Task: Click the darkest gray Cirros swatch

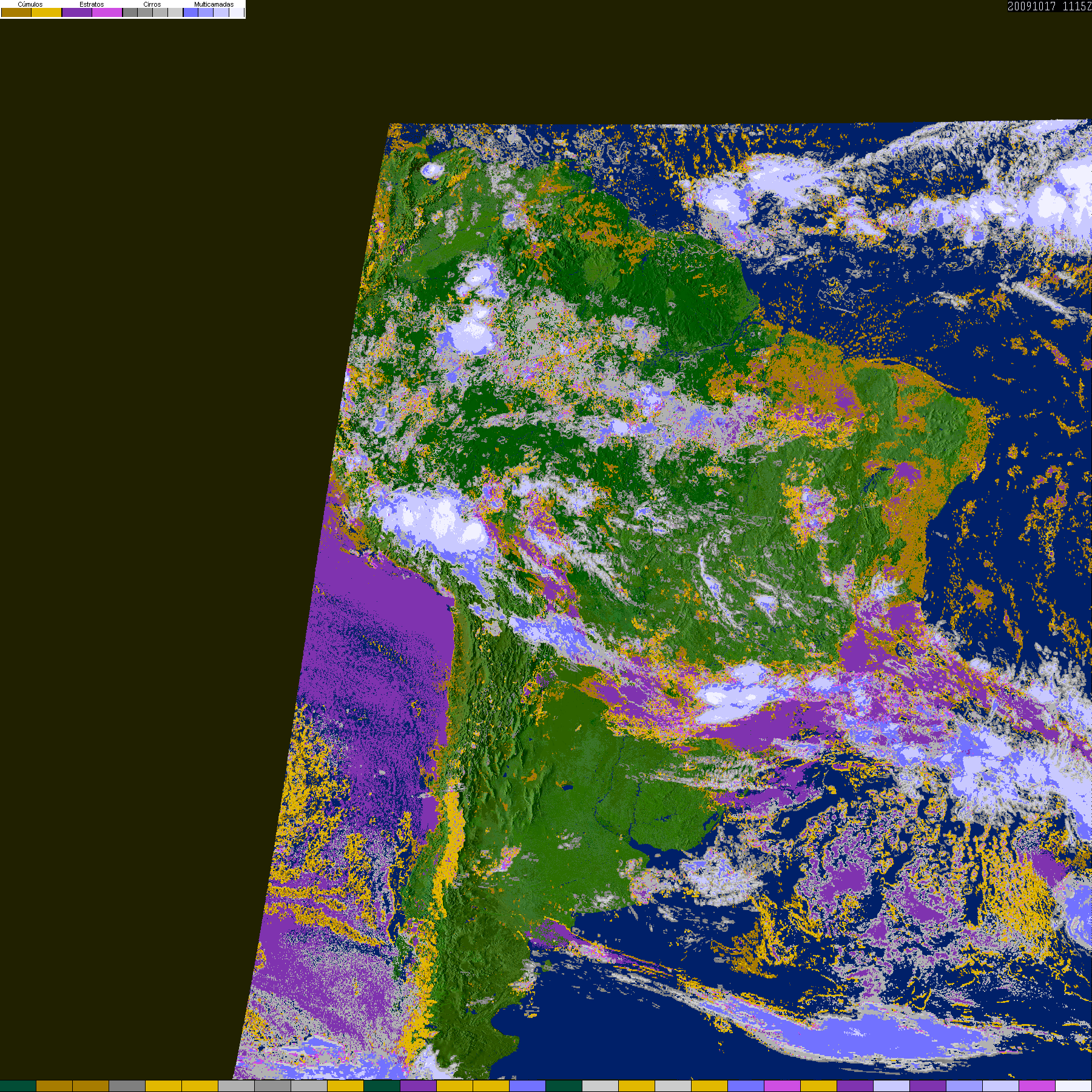Action: (130, 12)
